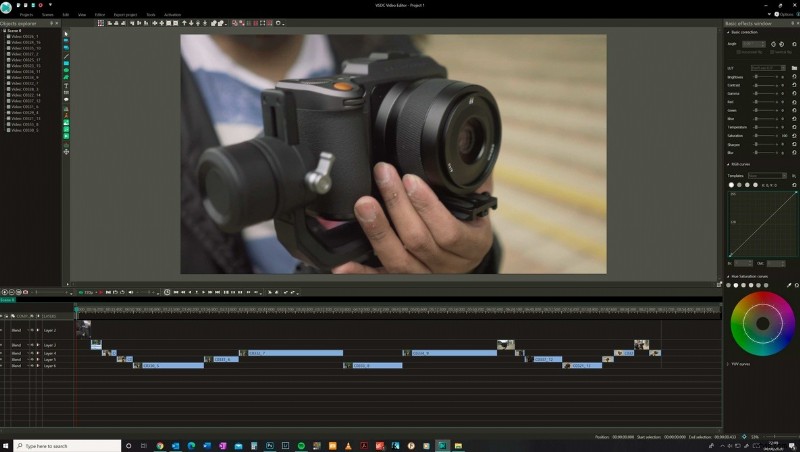Click the grid icon at the toolbar's left end

[x=101, y=23]
